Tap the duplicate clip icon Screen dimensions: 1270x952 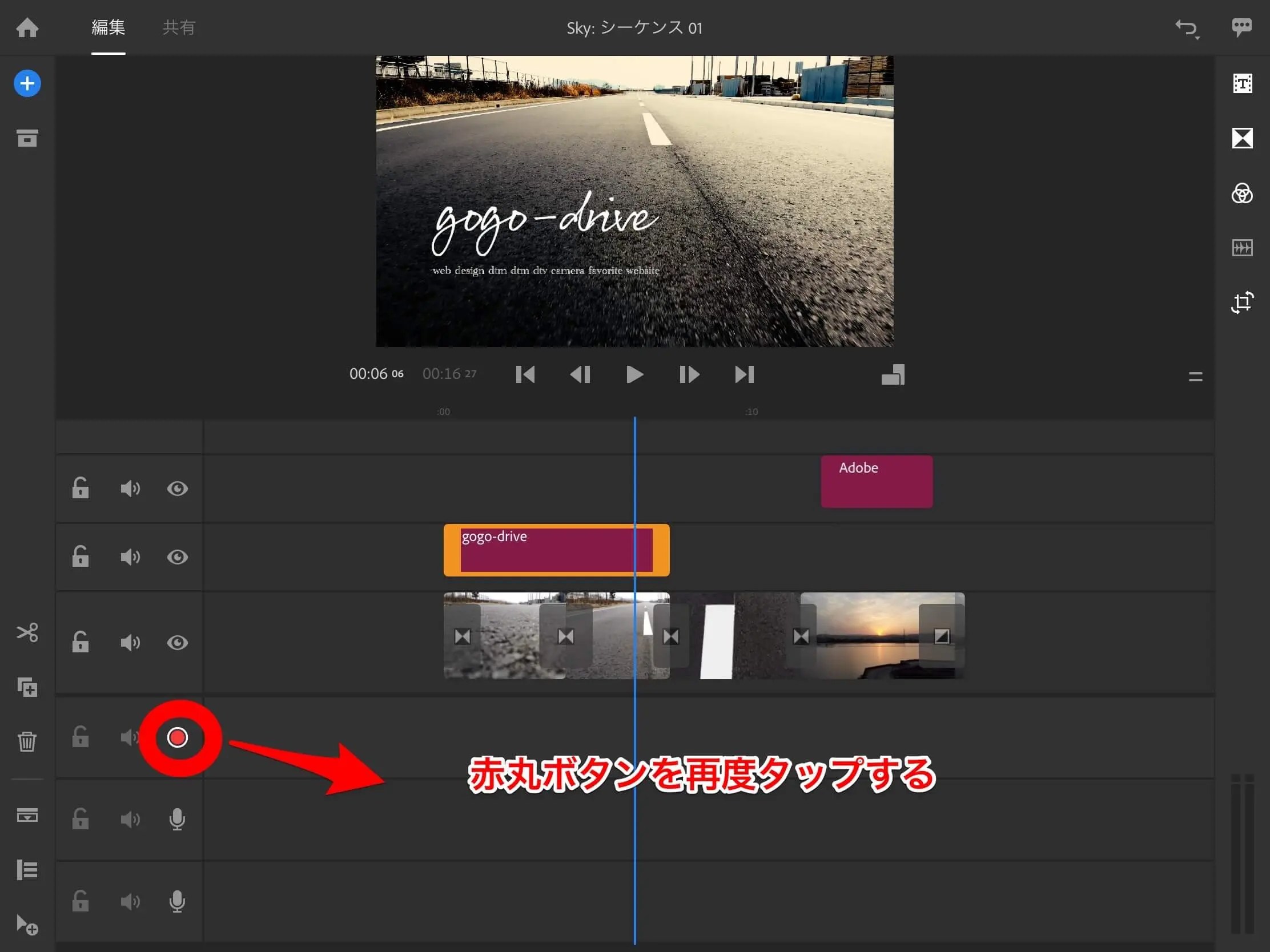coord(27,687)
